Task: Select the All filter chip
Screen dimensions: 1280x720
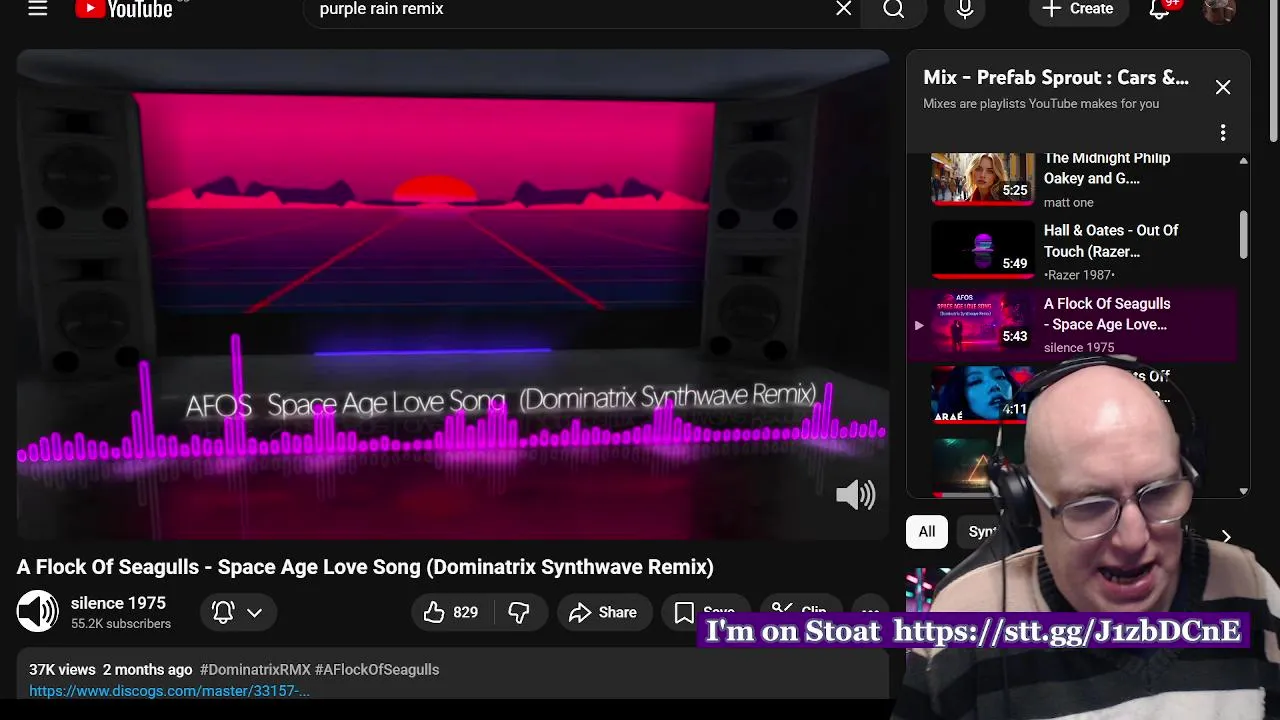Action: 927,532
